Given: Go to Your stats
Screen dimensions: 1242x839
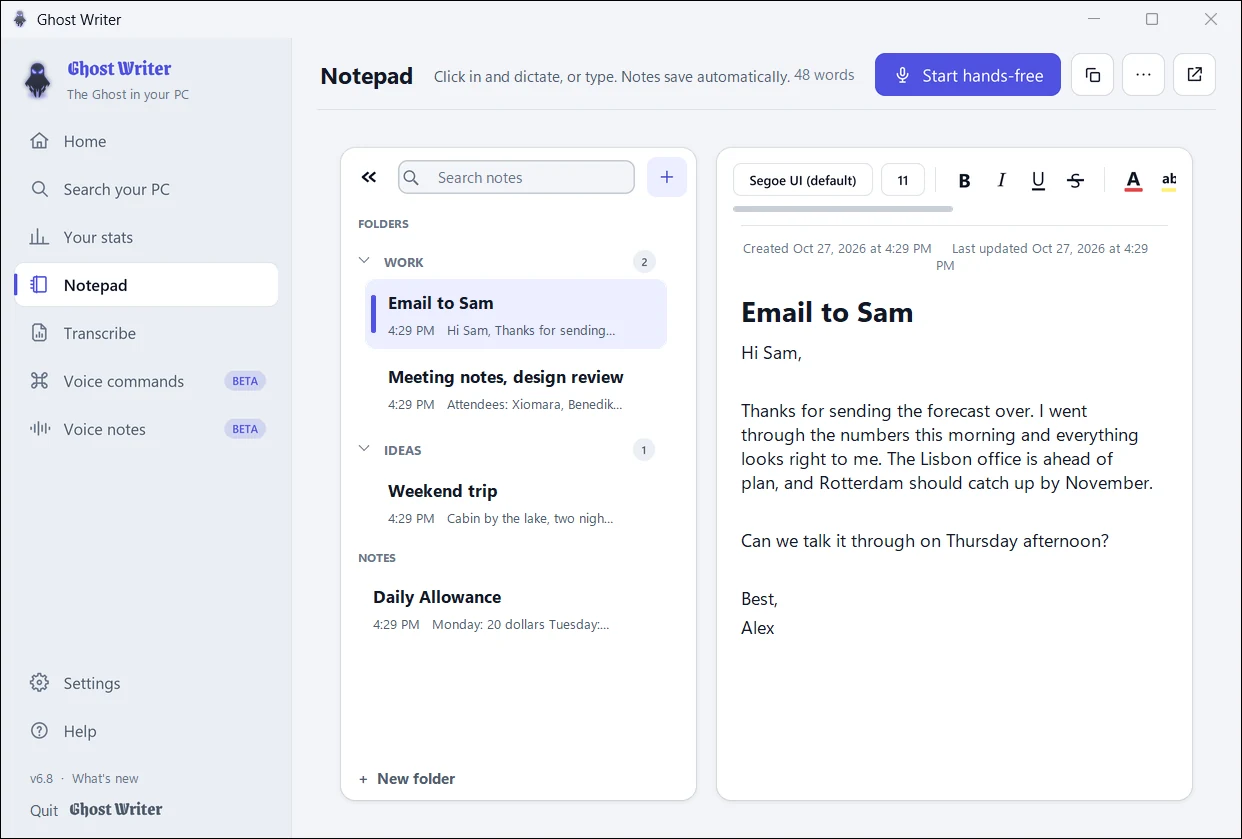Looking at the screenshot, I should (146, 237).
